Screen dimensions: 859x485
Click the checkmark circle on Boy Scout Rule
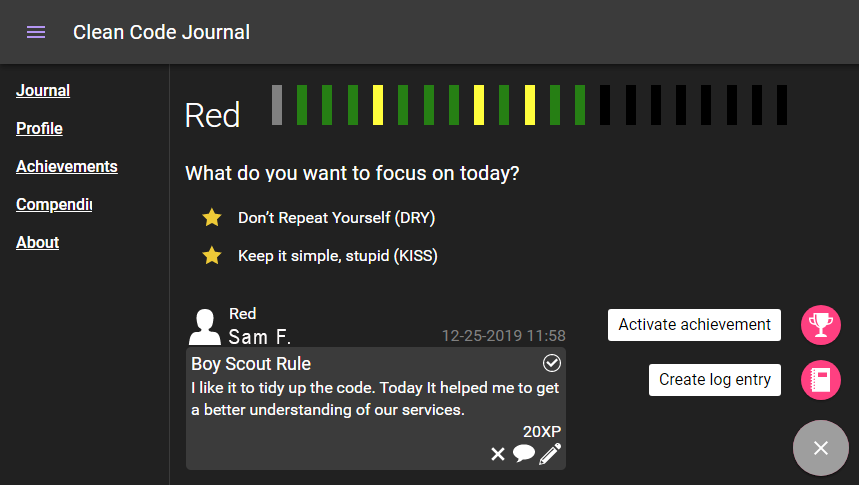point(552,363)
